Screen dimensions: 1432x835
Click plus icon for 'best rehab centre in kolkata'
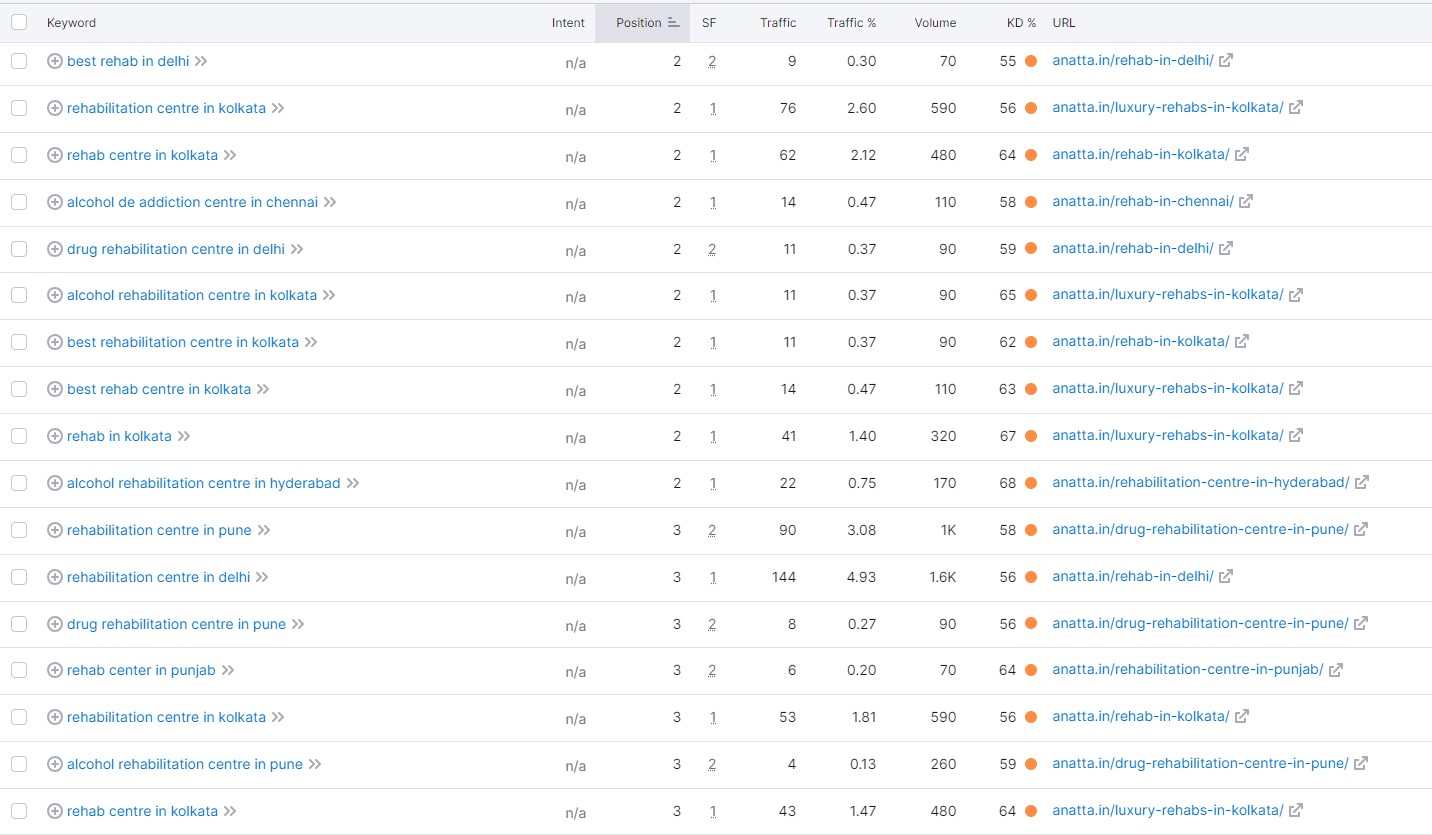[55, 389]
